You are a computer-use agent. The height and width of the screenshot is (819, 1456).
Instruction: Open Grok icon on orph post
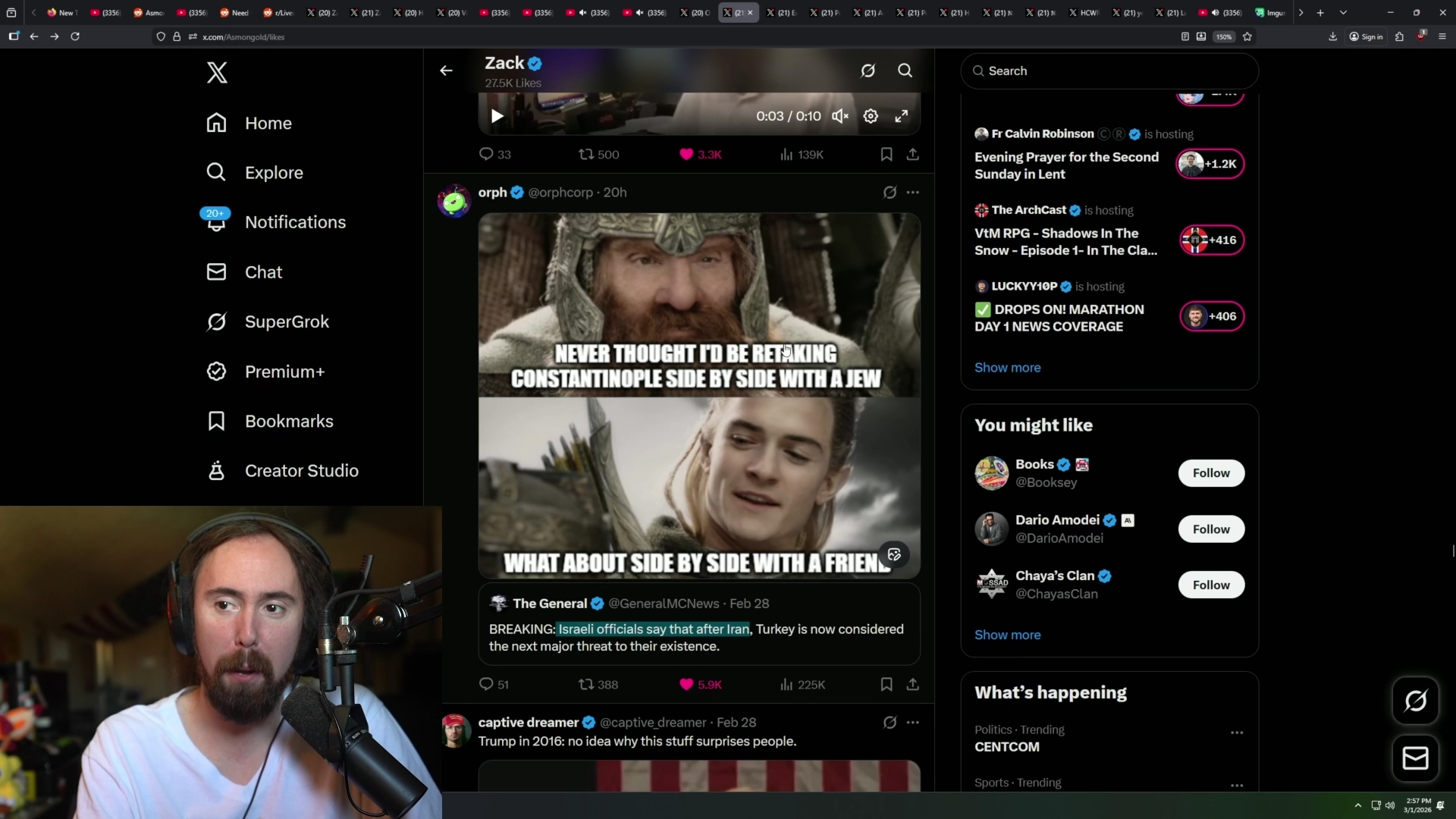tap(890, 193)
